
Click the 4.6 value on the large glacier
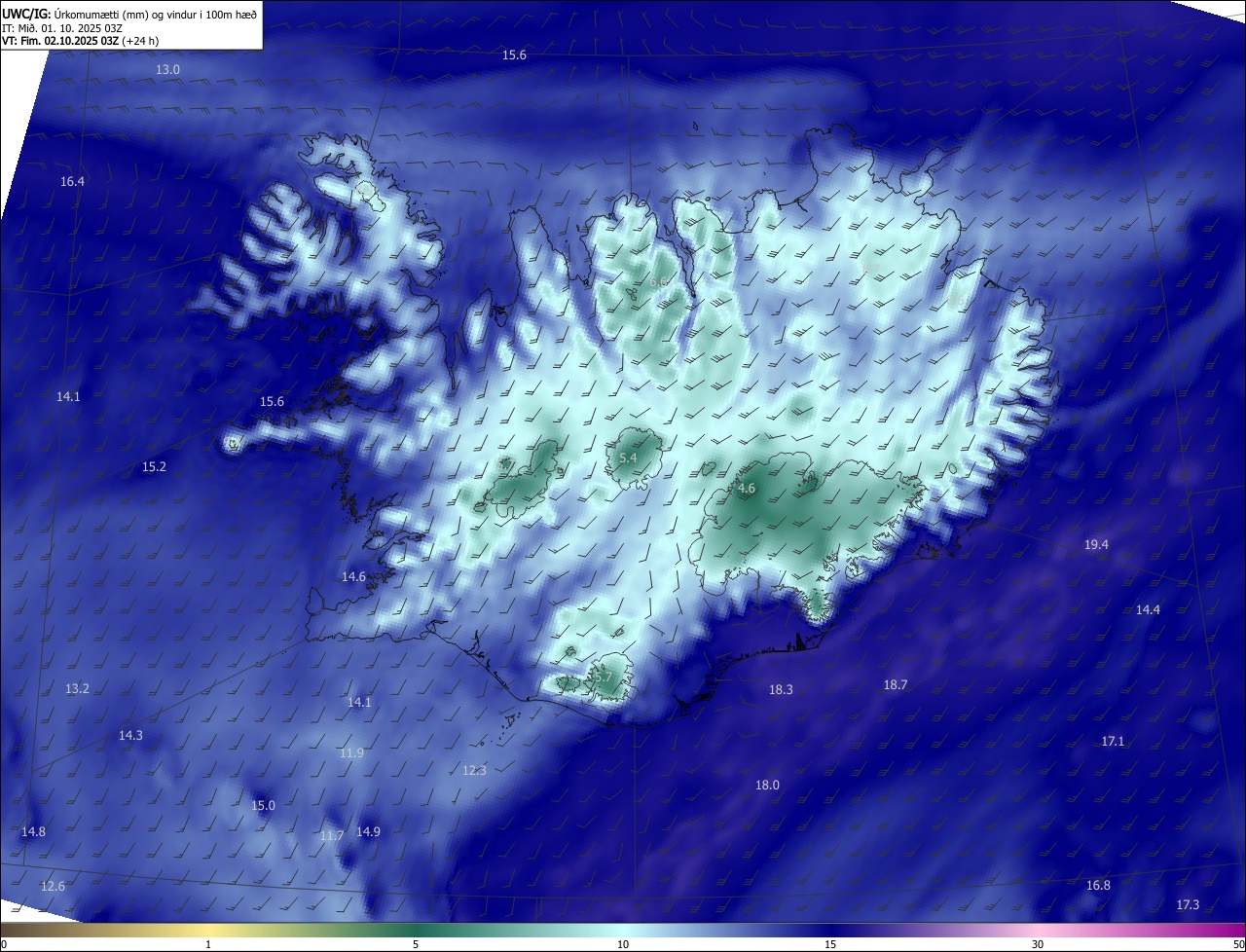coord(747,489)
